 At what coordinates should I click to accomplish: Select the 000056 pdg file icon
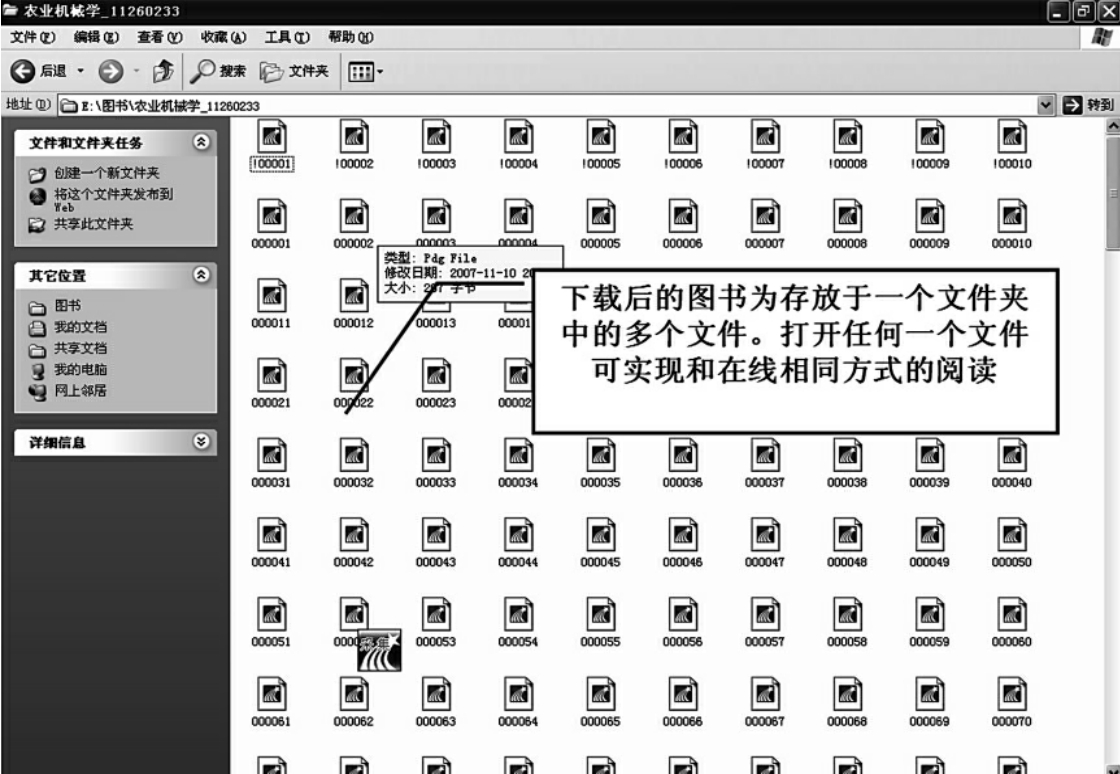point(683,615)
